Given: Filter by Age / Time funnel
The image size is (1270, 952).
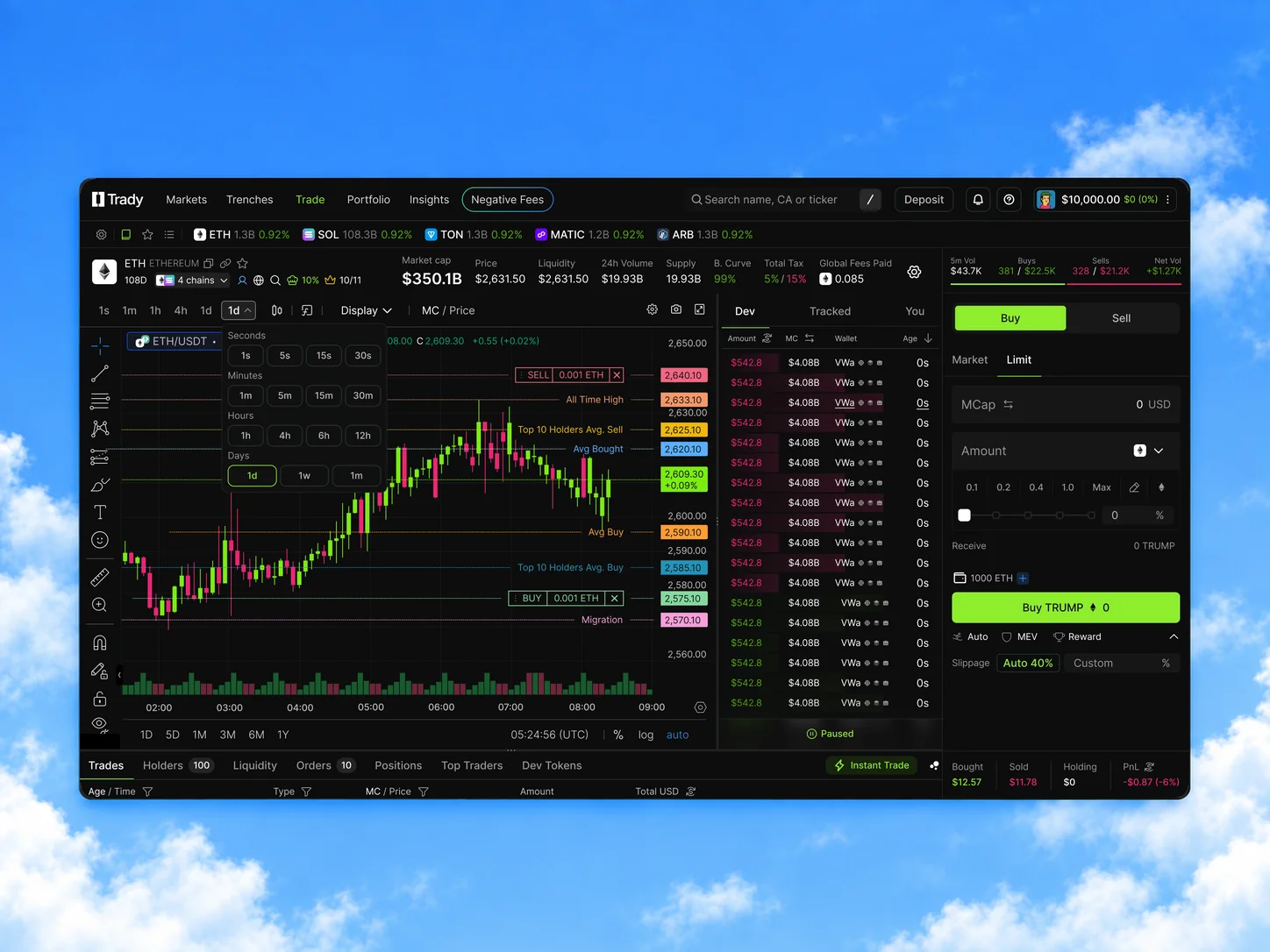Looking at the screenshot, I should [147, 792].
